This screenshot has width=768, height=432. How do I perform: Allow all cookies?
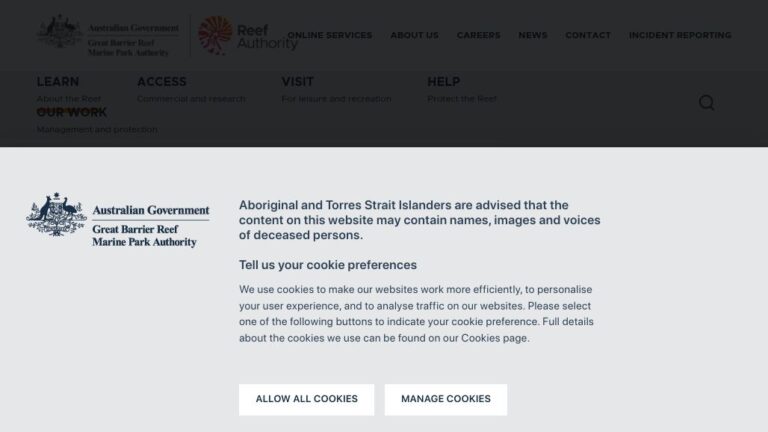[x=307, y=399]
